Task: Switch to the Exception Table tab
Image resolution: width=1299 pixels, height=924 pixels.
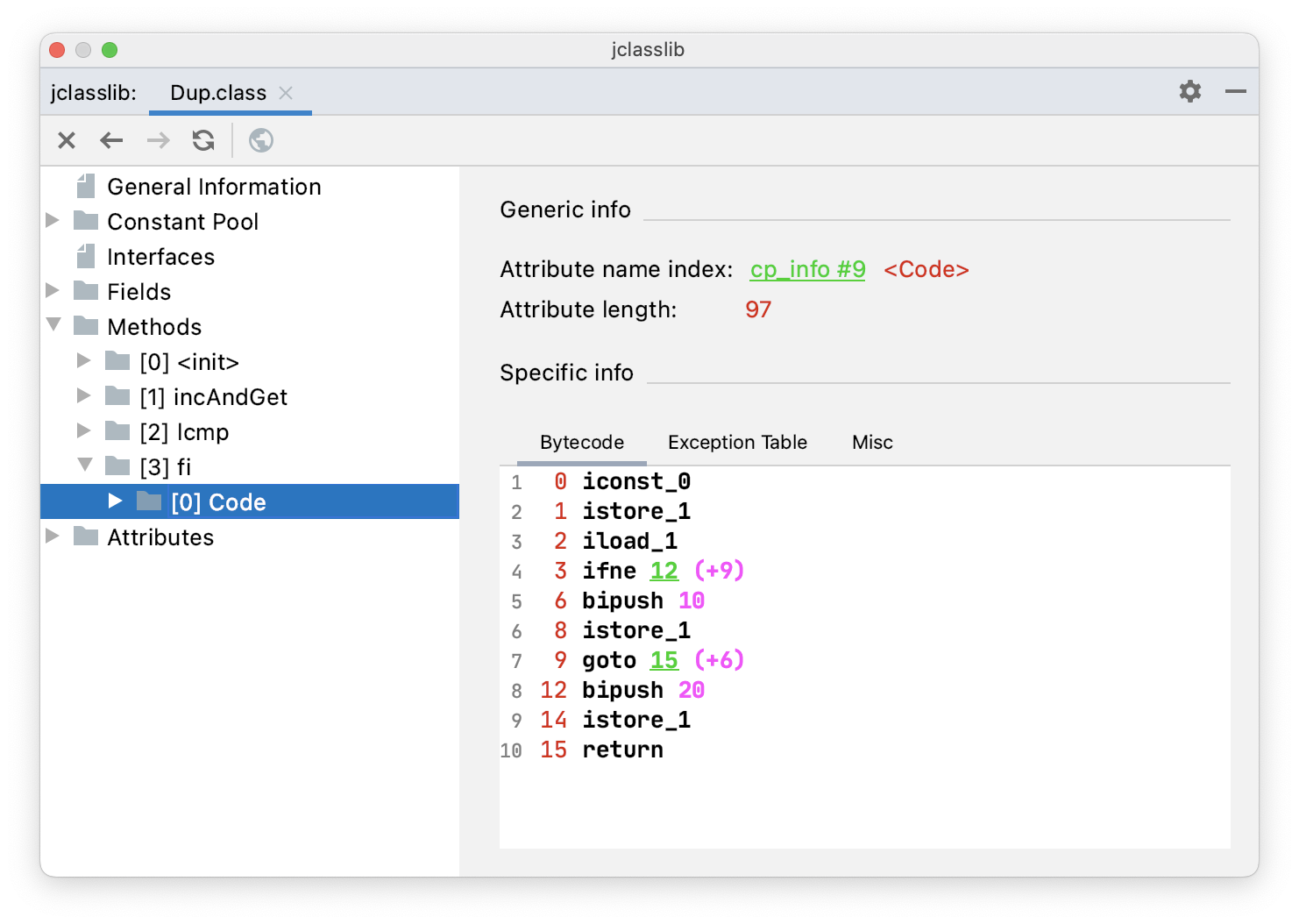Action: click(737, 443)
